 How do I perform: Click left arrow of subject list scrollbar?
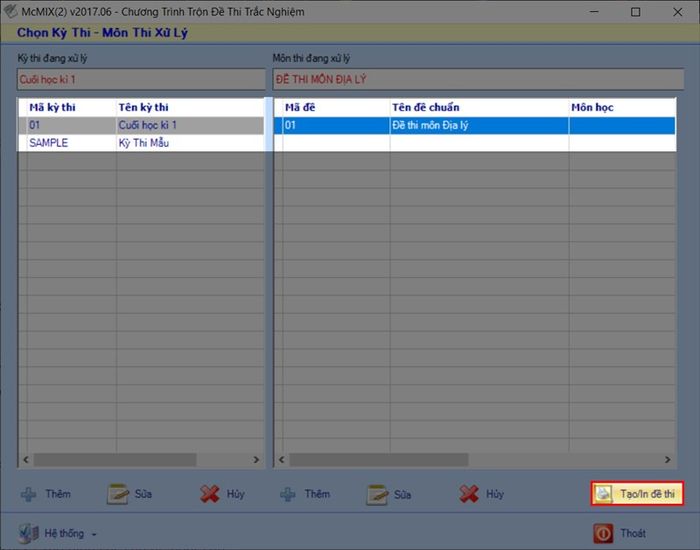click(281, 459)
